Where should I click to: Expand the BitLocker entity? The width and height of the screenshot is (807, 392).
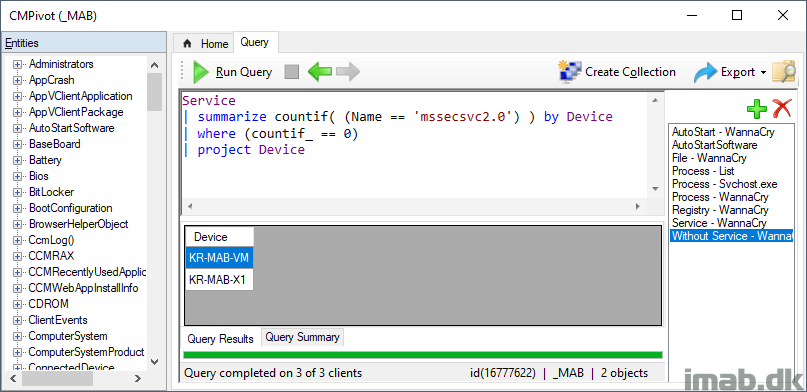(17, 192)
